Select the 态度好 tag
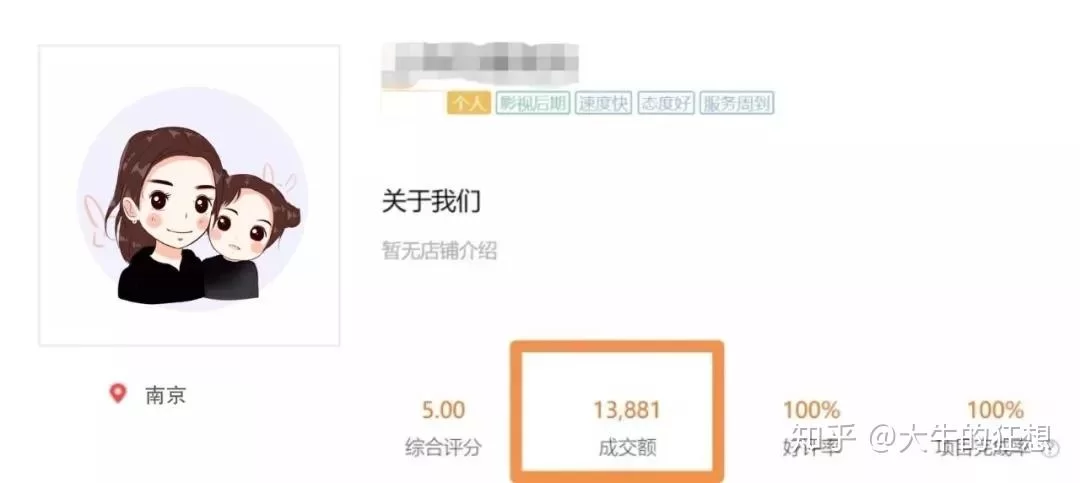This screenshot has height=483, width=1080. (665, 103)
